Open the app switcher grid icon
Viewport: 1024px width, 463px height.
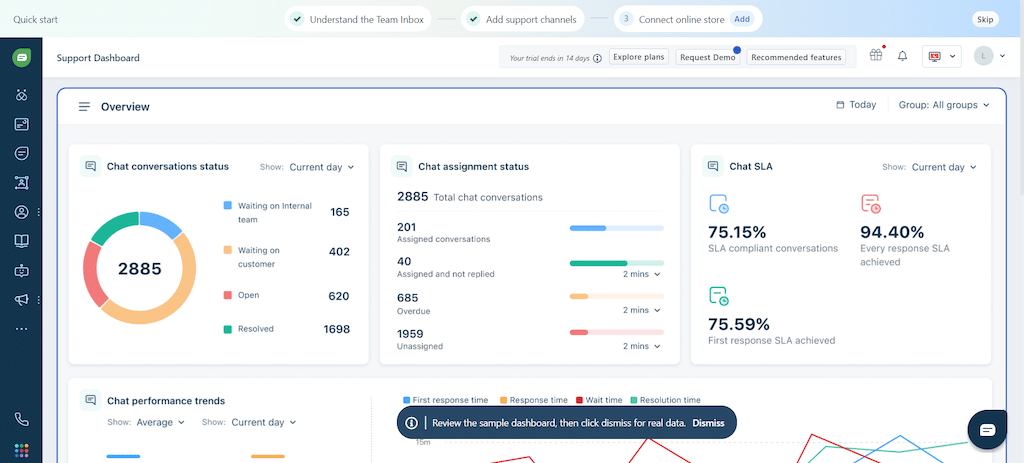tap(21, 450)
